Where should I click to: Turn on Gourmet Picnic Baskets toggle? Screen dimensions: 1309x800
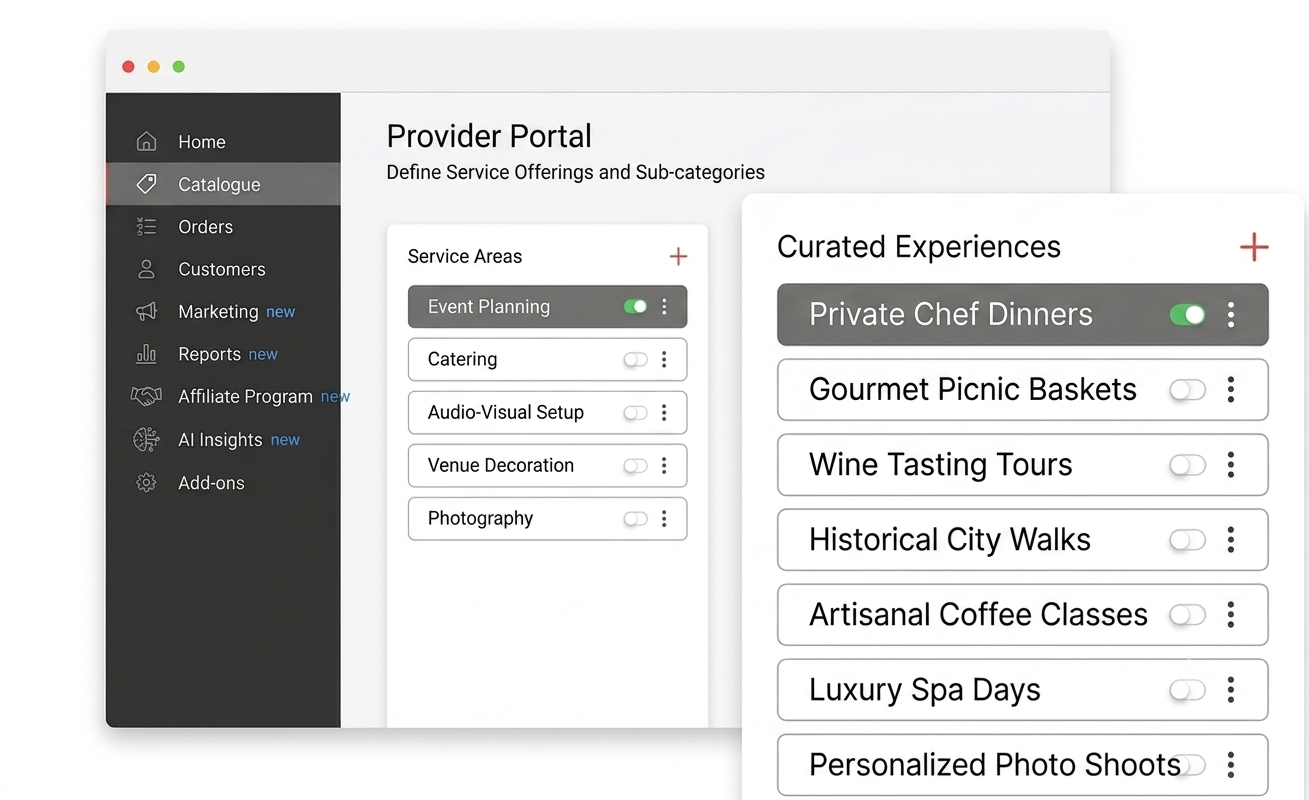(1188, 390)
